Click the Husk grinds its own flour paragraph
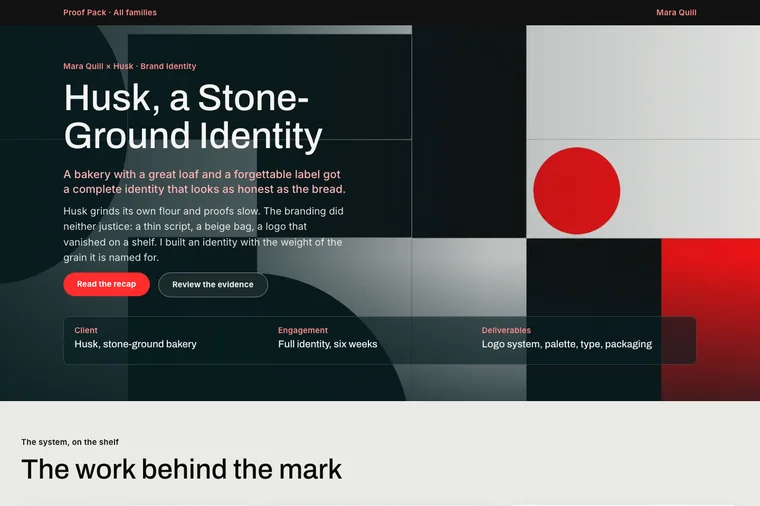Viewport: 760px width, 506px height. [x=204, y=234]
